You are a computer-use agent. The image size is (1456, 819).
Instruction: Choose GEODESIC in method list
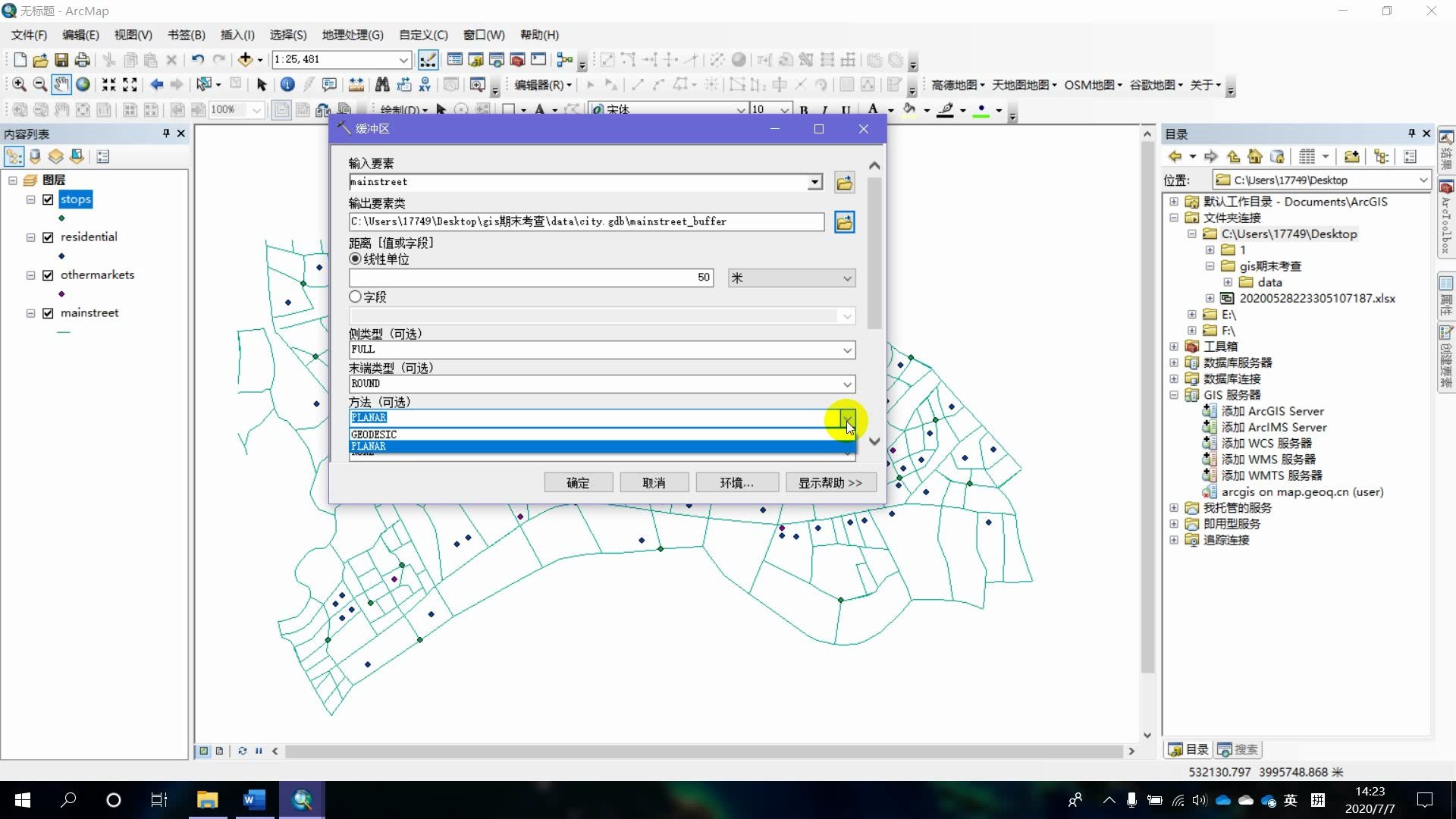point(602,435)
